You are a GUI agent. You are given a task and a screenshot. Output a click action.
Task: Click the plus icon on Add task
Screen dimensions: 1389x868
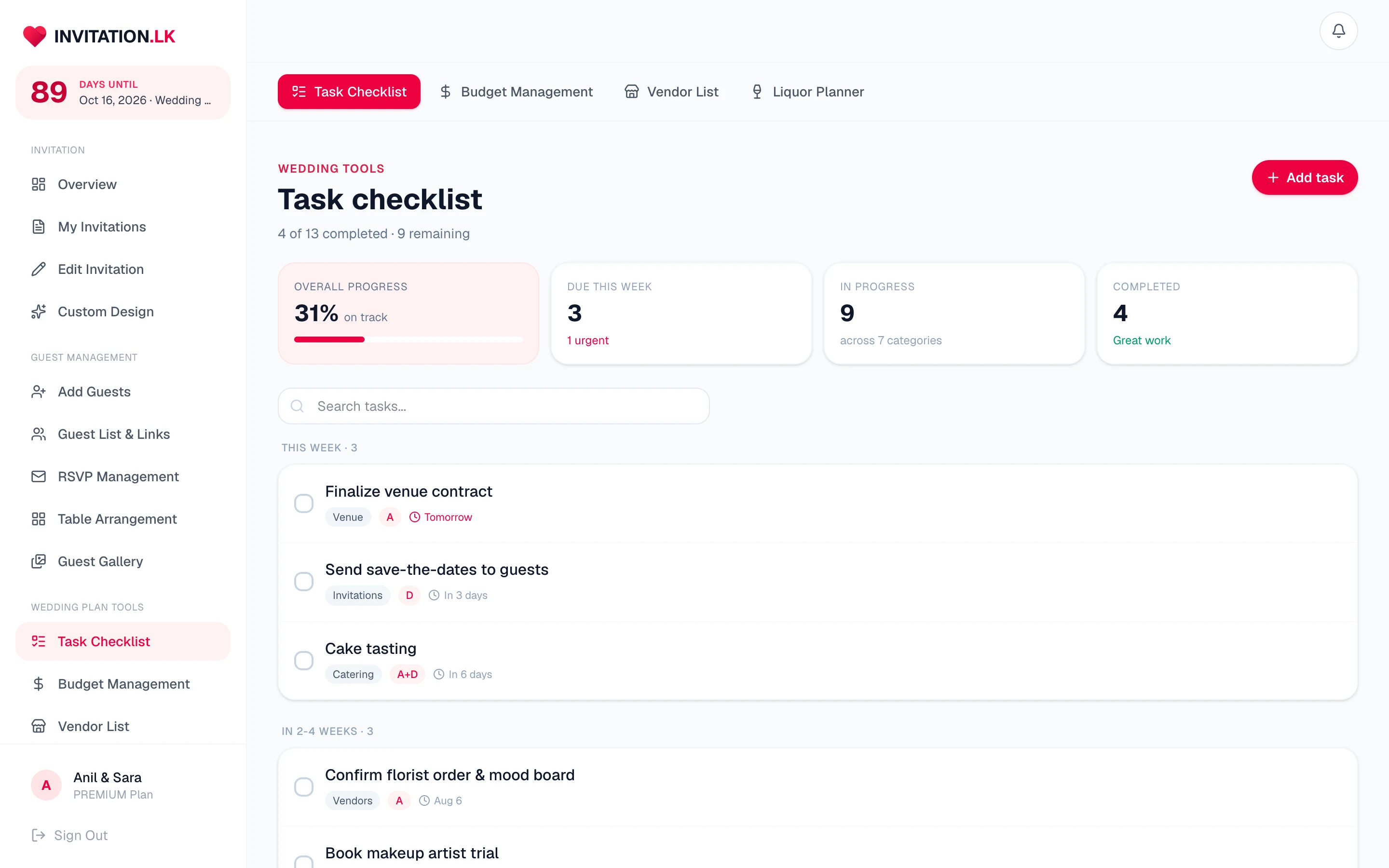(x=1273, y=178)
